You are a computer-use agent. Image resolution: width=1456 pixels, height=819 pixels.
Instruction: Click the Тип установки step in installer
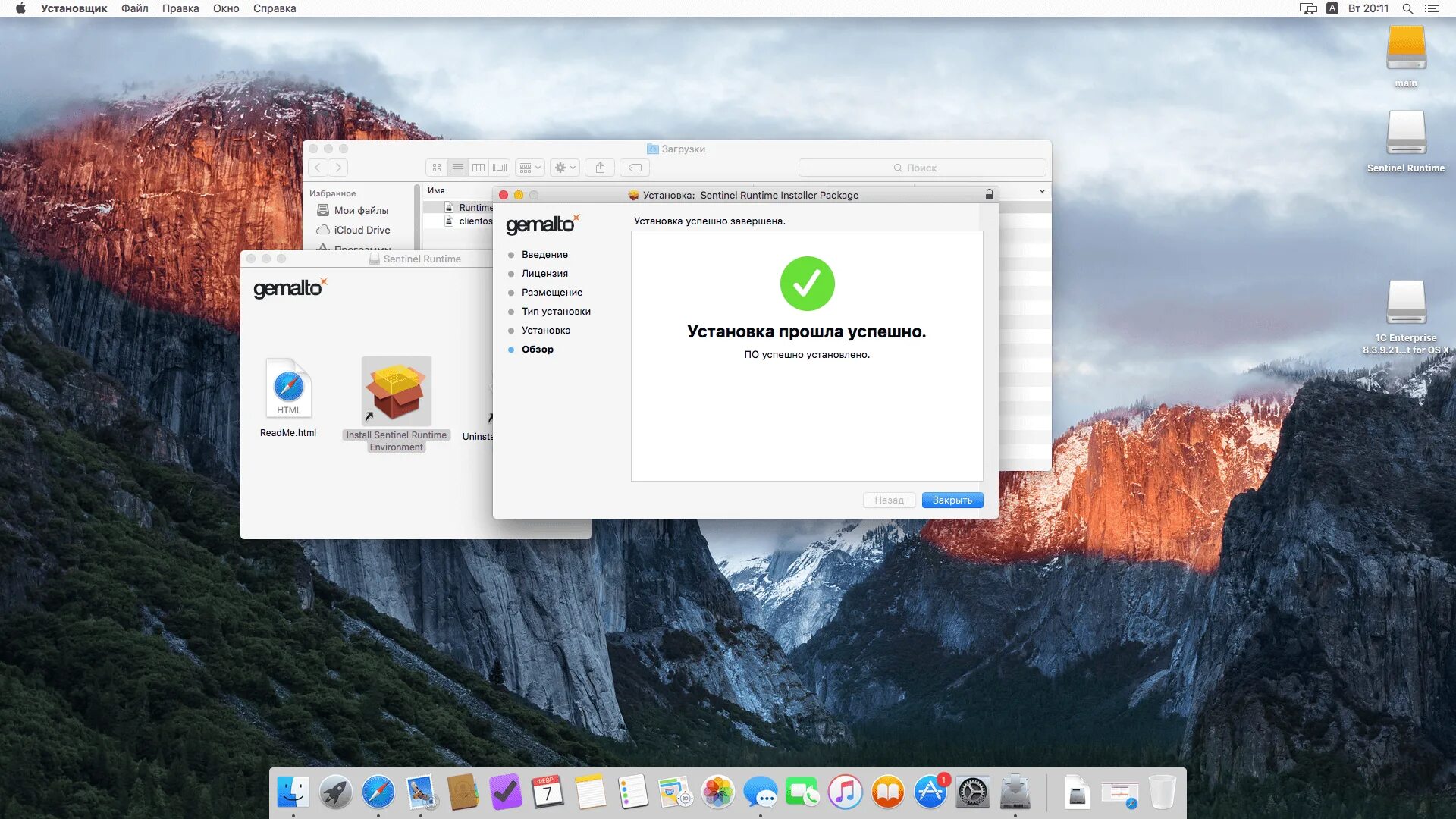(556, 312)
